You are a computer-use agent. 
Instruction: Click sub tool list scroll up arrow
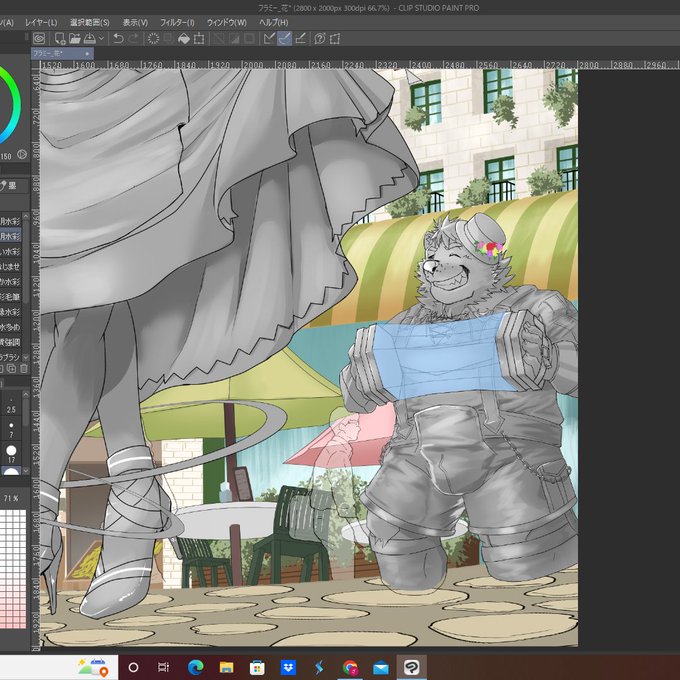(x=26, y=216)
